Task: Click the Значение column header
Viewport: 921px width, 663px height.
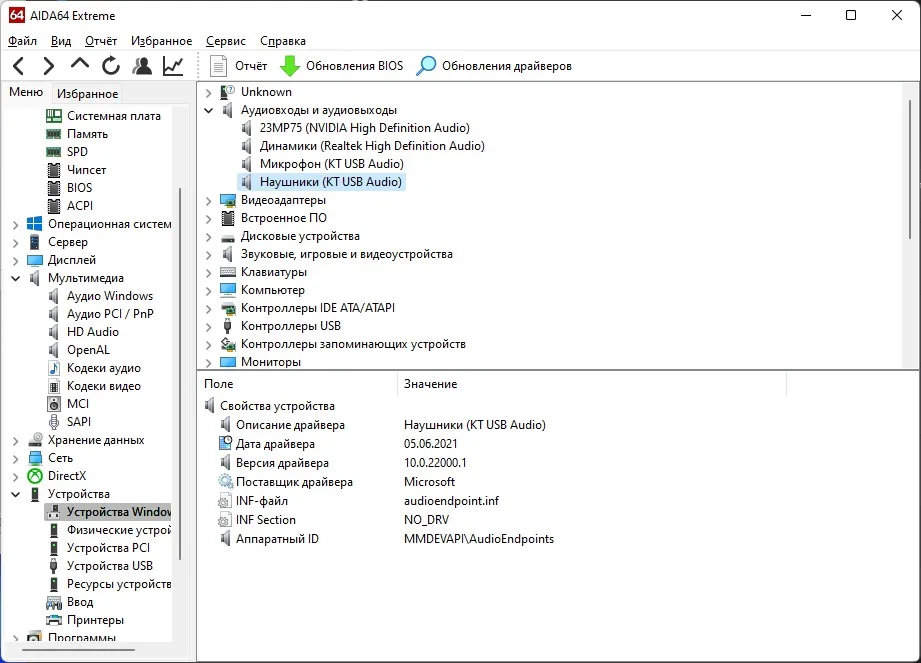Action: coord(592,384)
